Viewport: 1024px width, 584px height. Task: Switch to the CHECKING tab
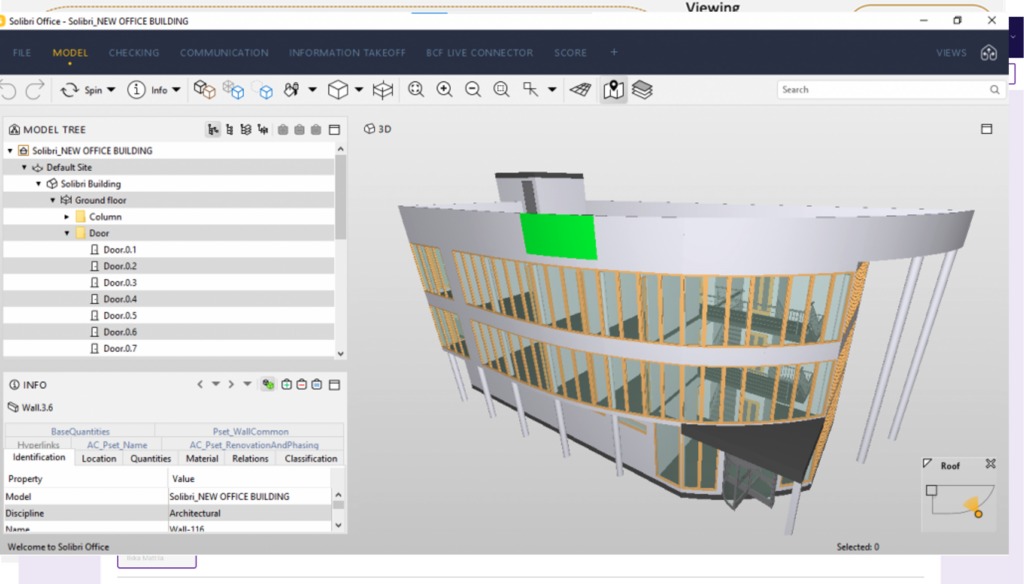[134, 53]
